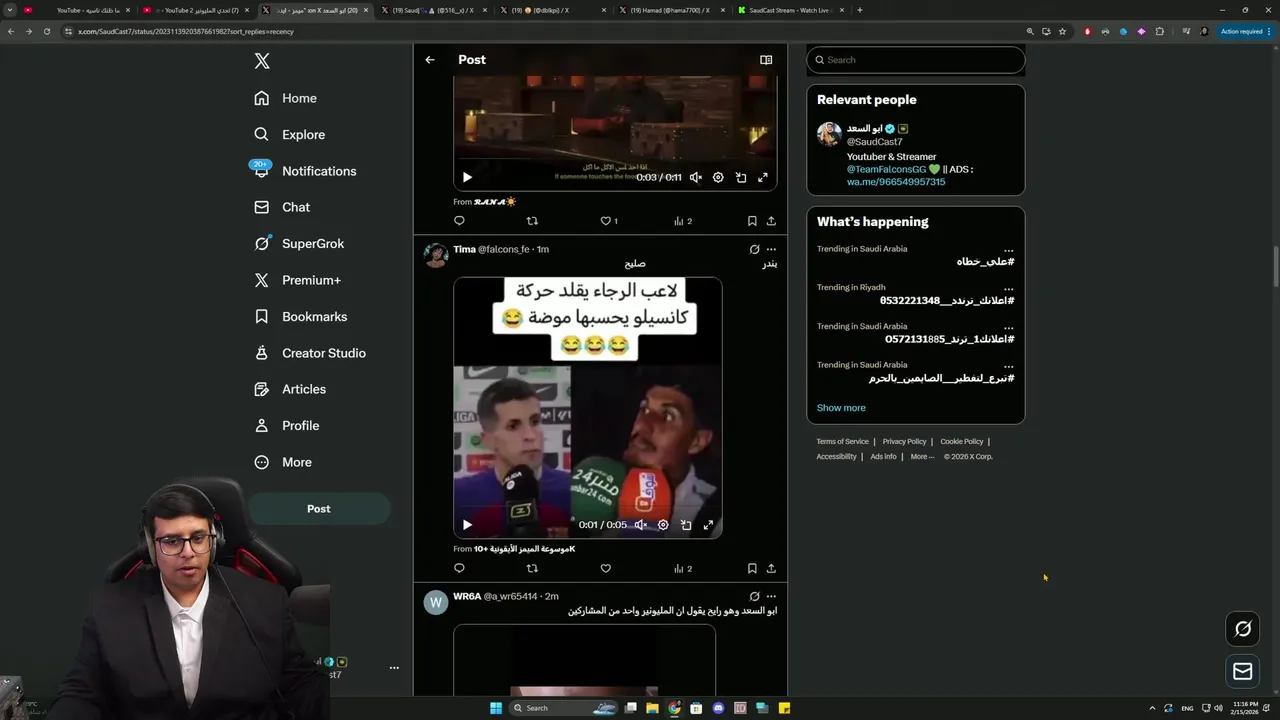Image resolution: width=1280 pixels, height=720 pixels.
Task: Open Chat in the sidebar
Action: [x=282, y=207]
